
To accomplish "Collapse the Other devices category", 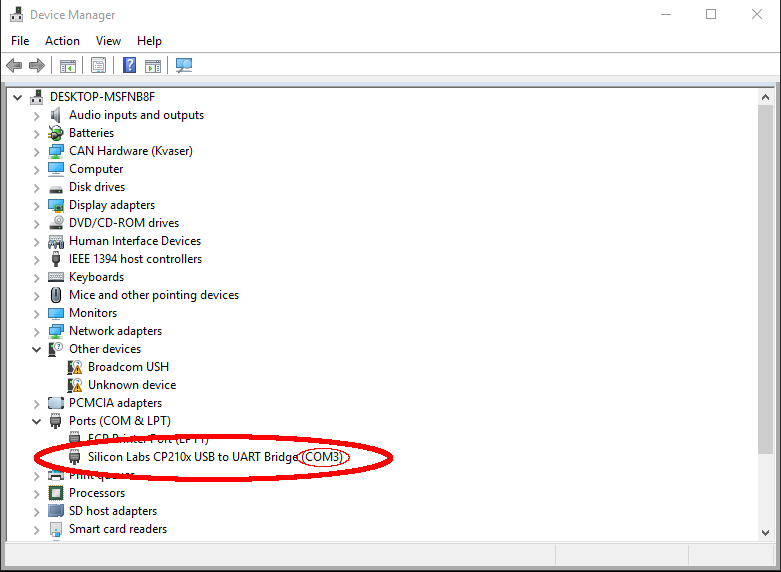I will pos(36,349).
